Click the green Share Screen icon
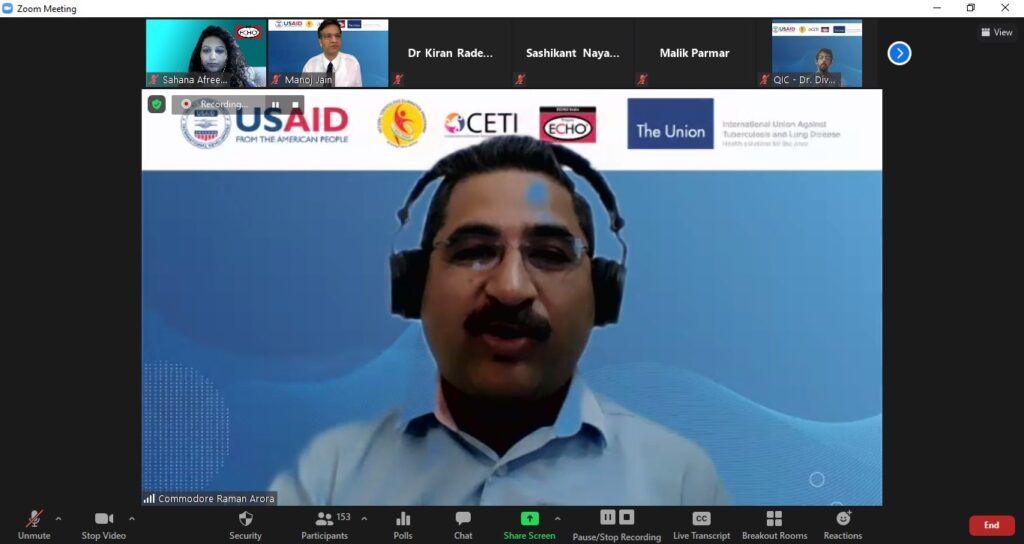 [x=529, y=518]
